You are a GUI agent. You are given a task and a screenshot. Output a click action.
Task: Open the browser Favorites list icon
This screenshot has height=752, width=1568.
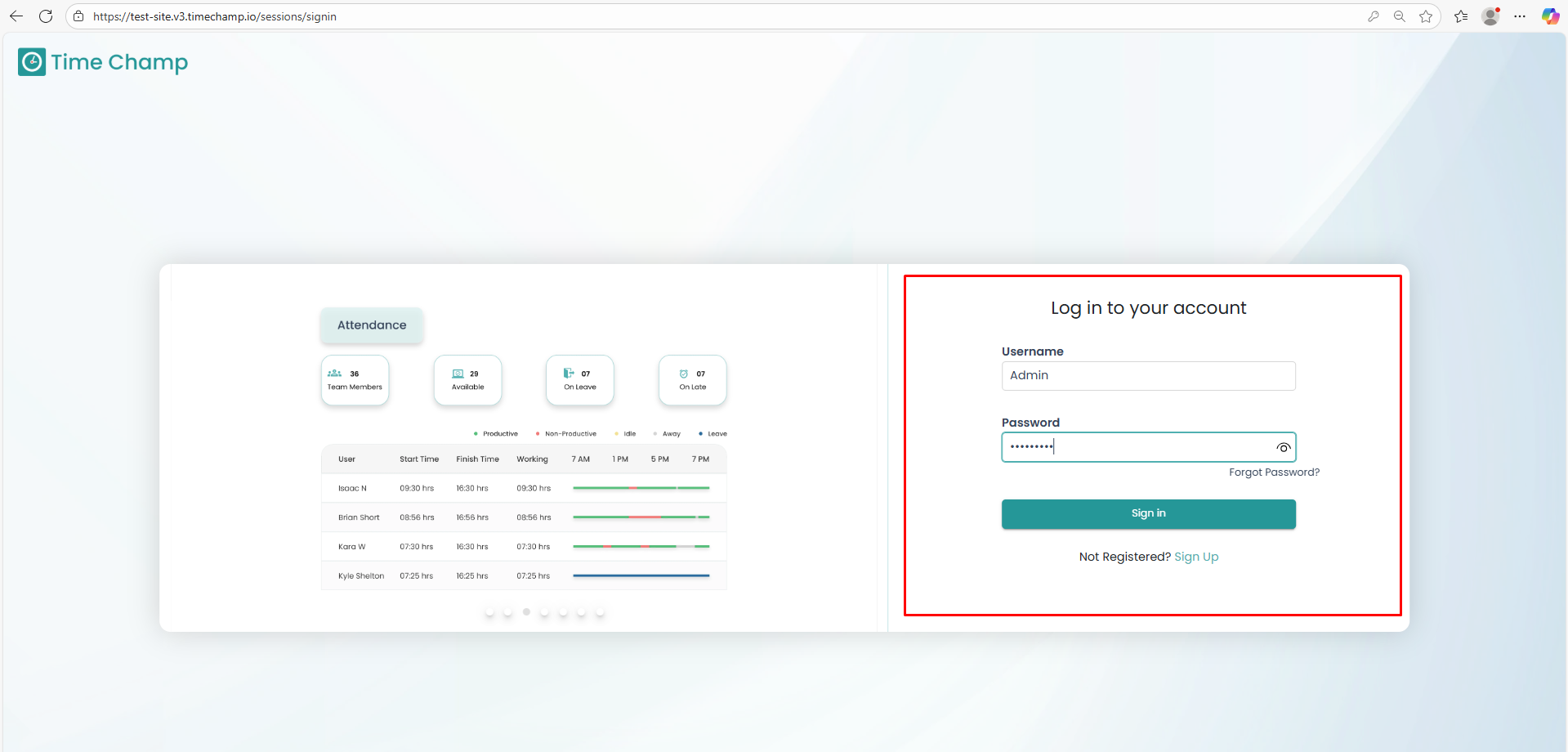[x=1461, y=16]
